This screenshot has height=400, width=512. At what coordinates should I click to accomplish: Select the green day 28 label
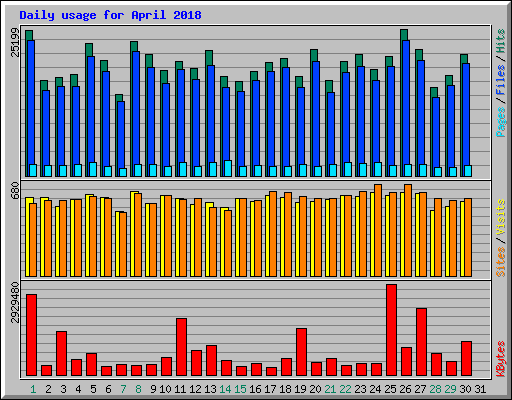(x=435, y=389)
